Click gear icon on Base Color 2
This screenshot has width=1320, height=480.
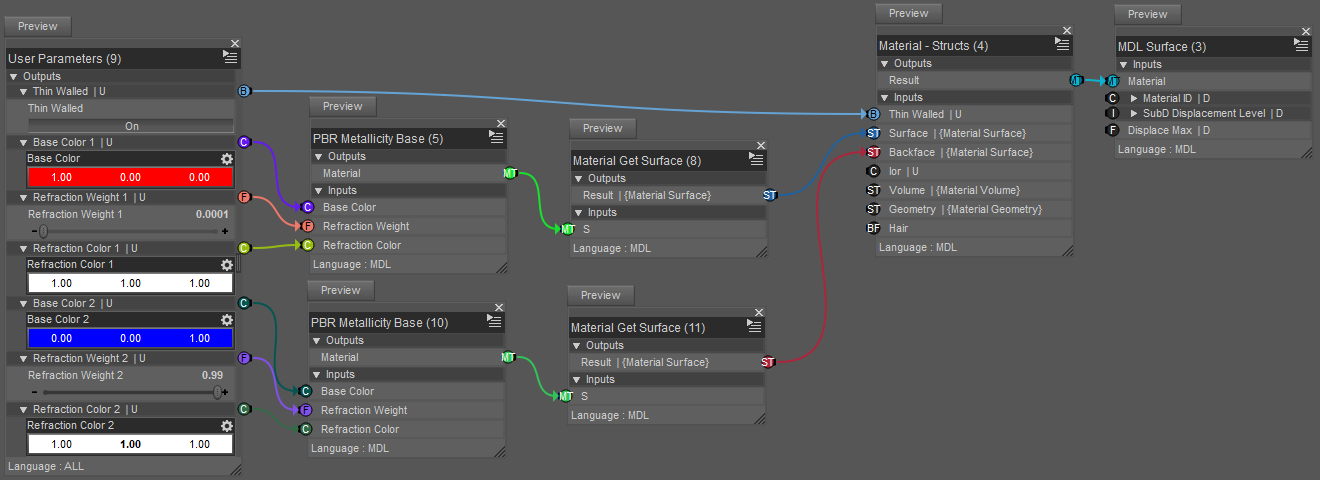tap(227, 320)
